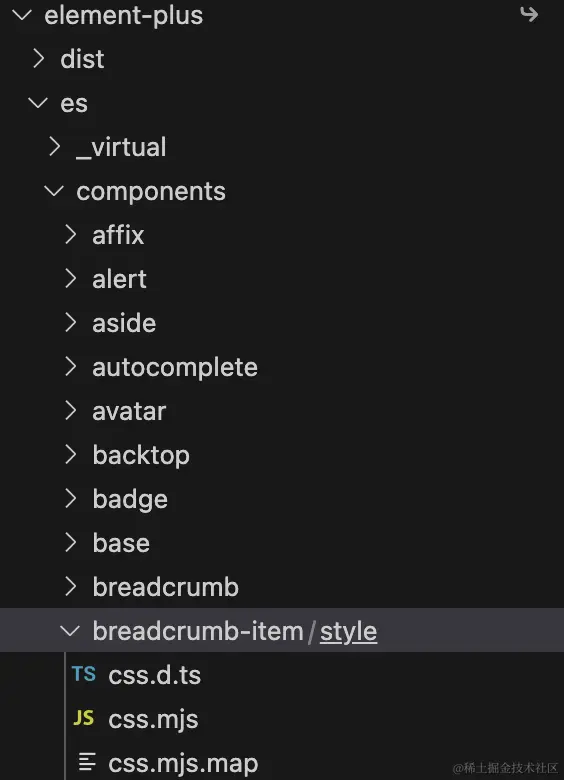This screenshot has height=780, width=564.
Task: Collapse the es folder
Action: 38,103
